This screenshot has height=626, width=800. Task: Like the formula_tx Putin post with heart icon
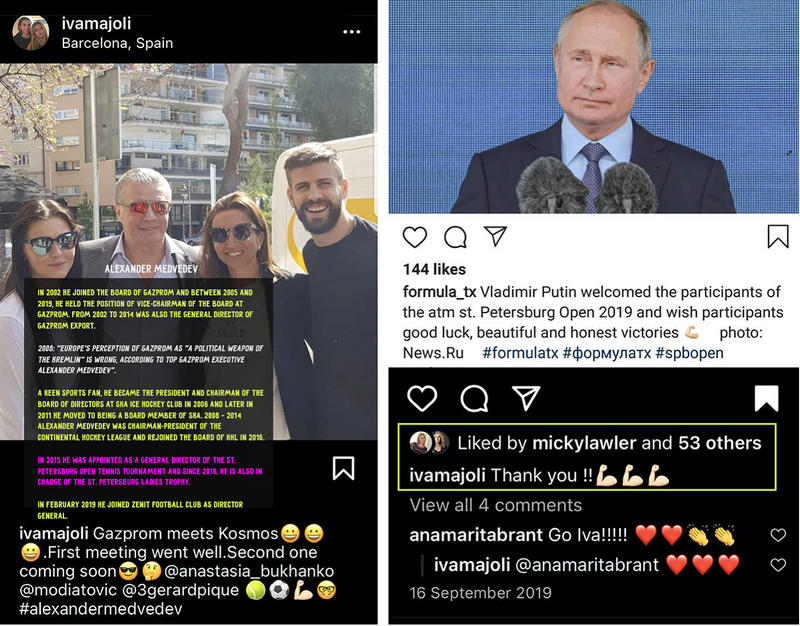click(414, 237)
